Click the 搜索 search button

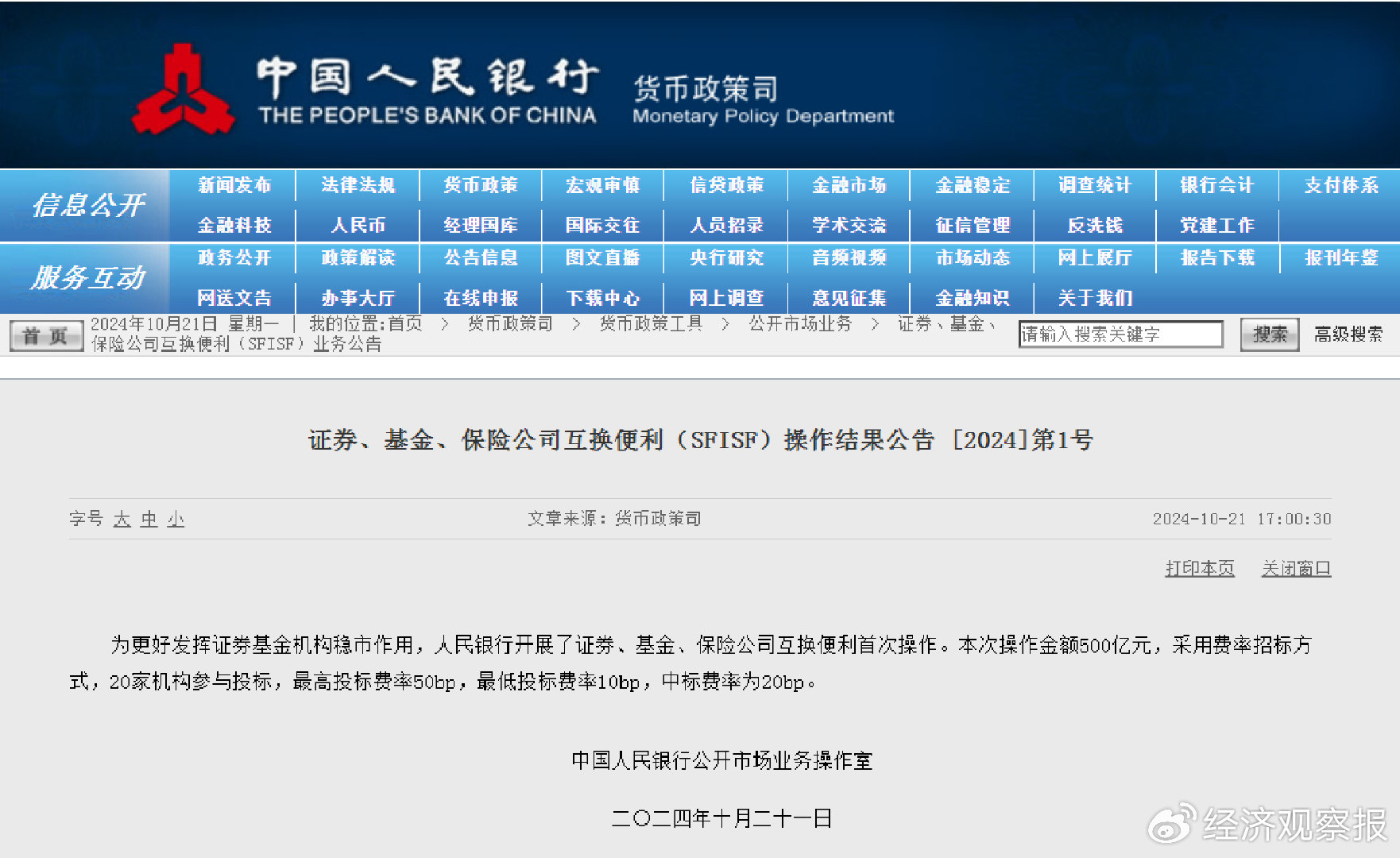click(x=1269, y=334)
